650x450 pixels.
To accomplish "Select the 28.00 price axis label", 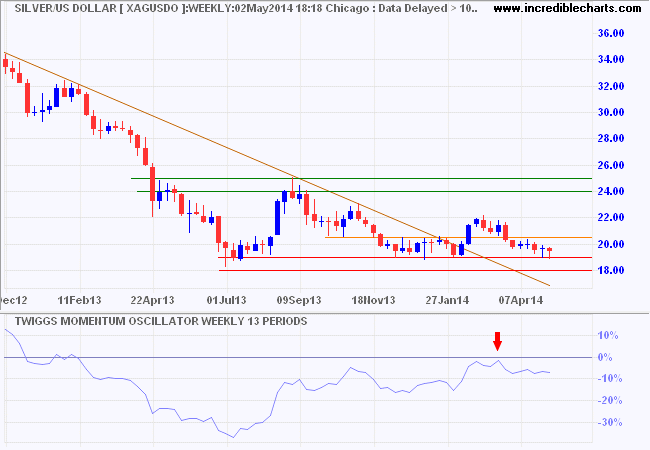I will (611, 138).
